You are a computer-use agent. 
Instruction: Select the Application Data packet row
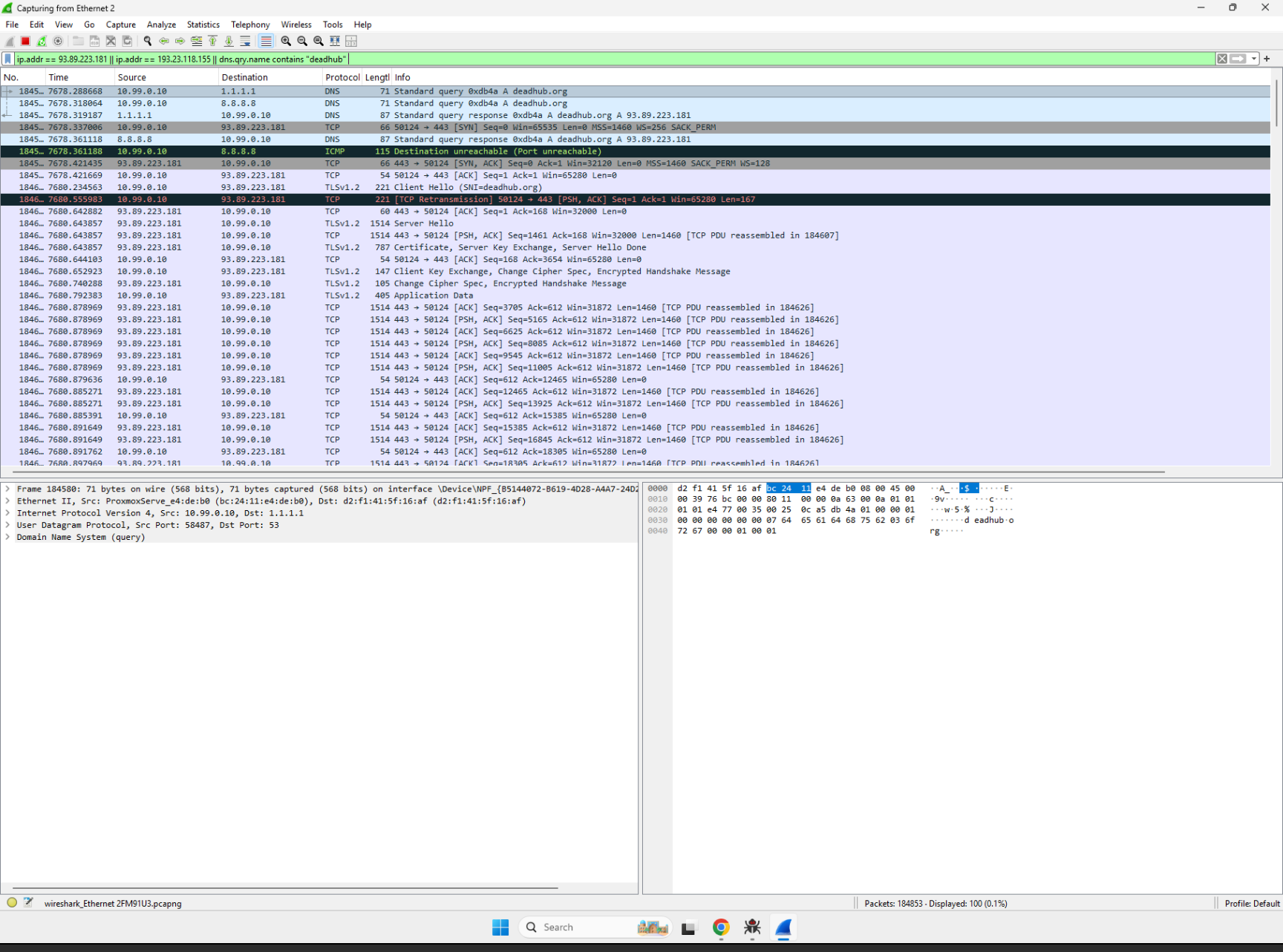click(x=636, y=296)
